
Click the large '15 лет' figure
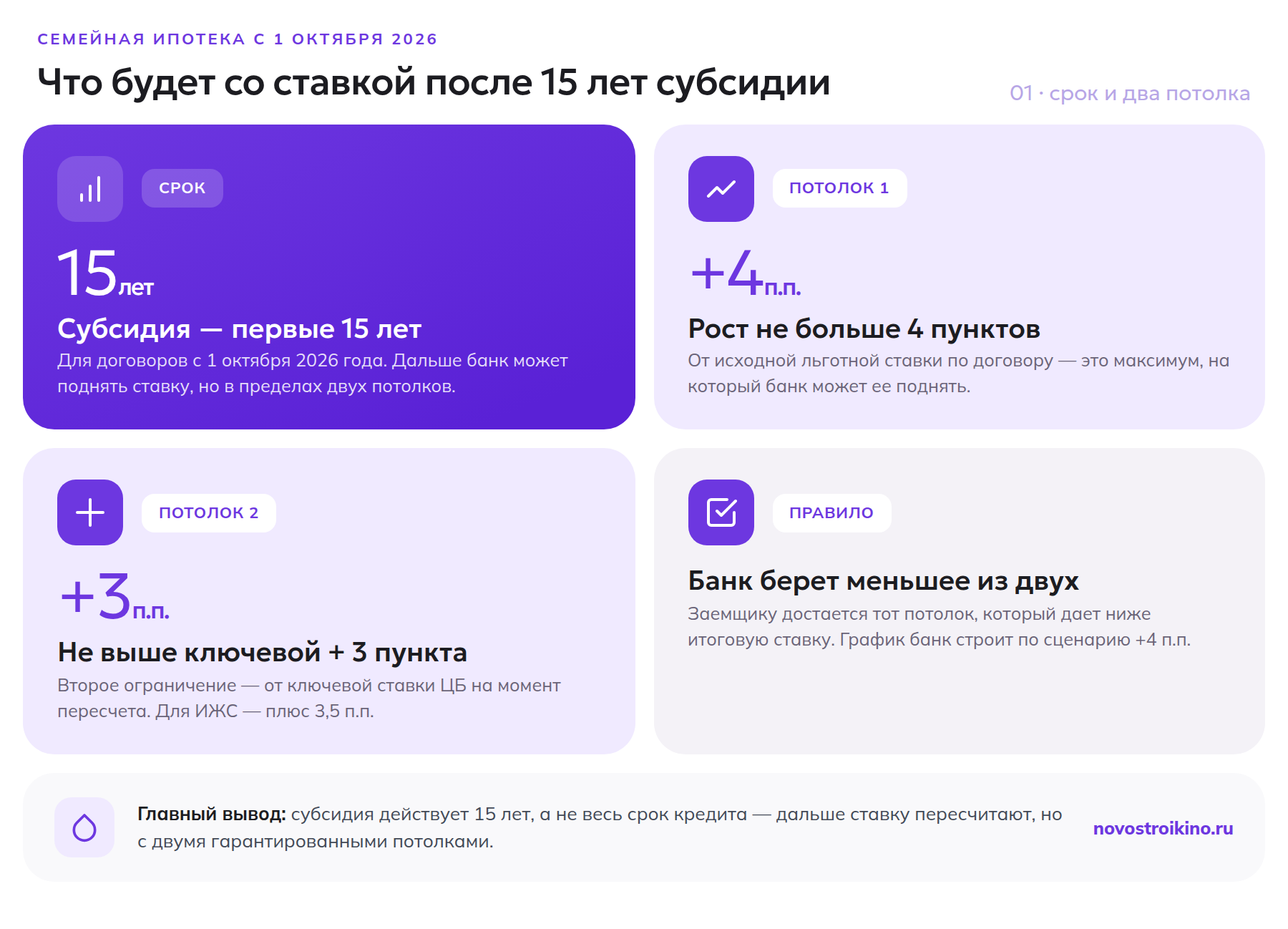[106, 273]
